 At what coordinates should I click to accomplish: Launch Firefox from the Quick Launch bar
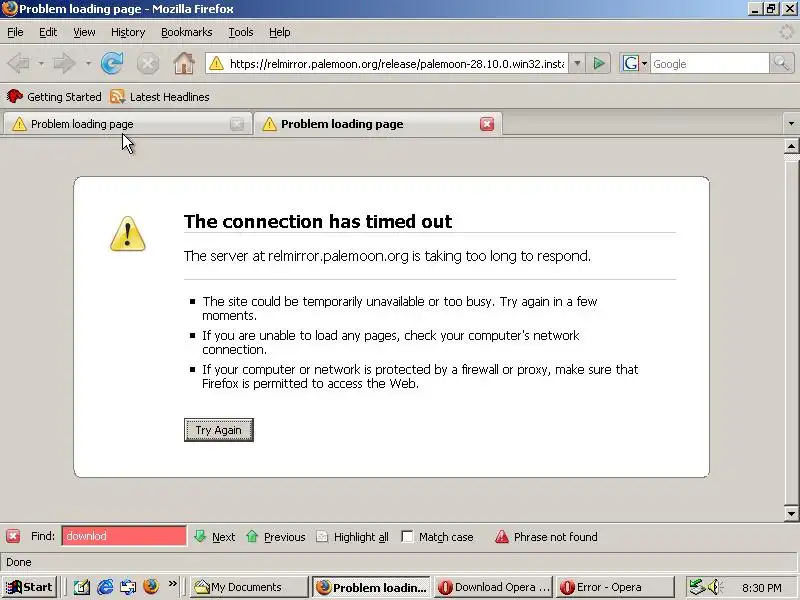pos(151,587)
